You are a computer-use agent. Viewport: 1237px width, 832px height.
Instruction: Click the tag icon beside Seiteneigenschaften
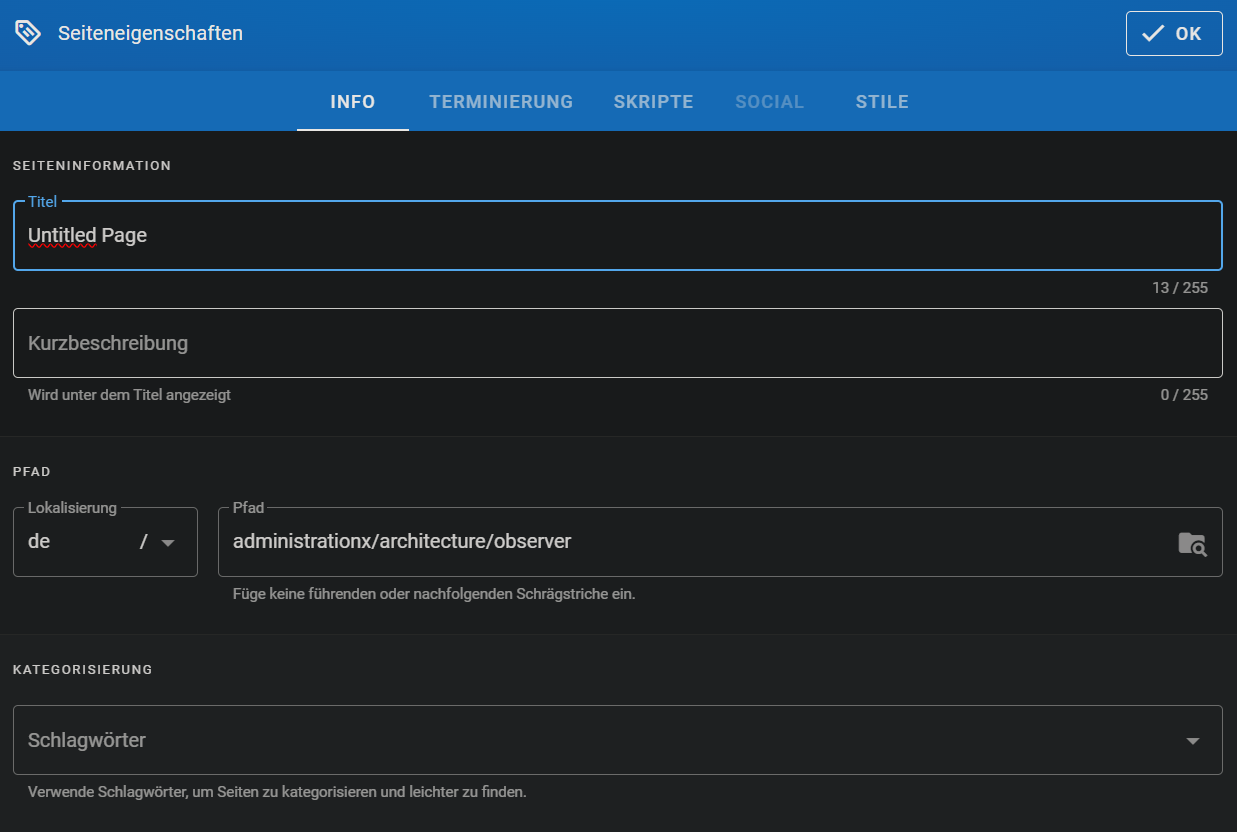coord(28,33)
